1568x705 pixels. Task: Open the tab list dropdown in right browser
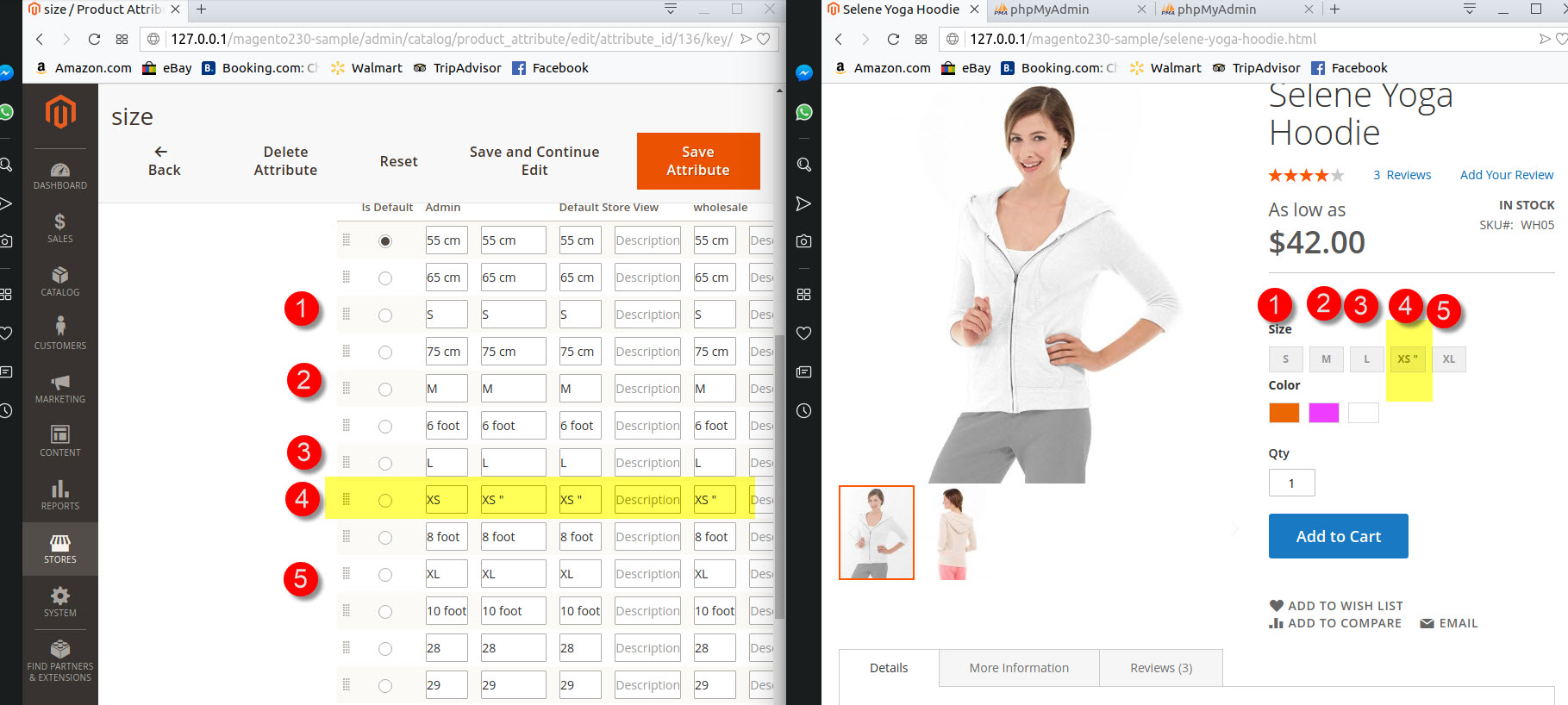(x=1470, y=9)
